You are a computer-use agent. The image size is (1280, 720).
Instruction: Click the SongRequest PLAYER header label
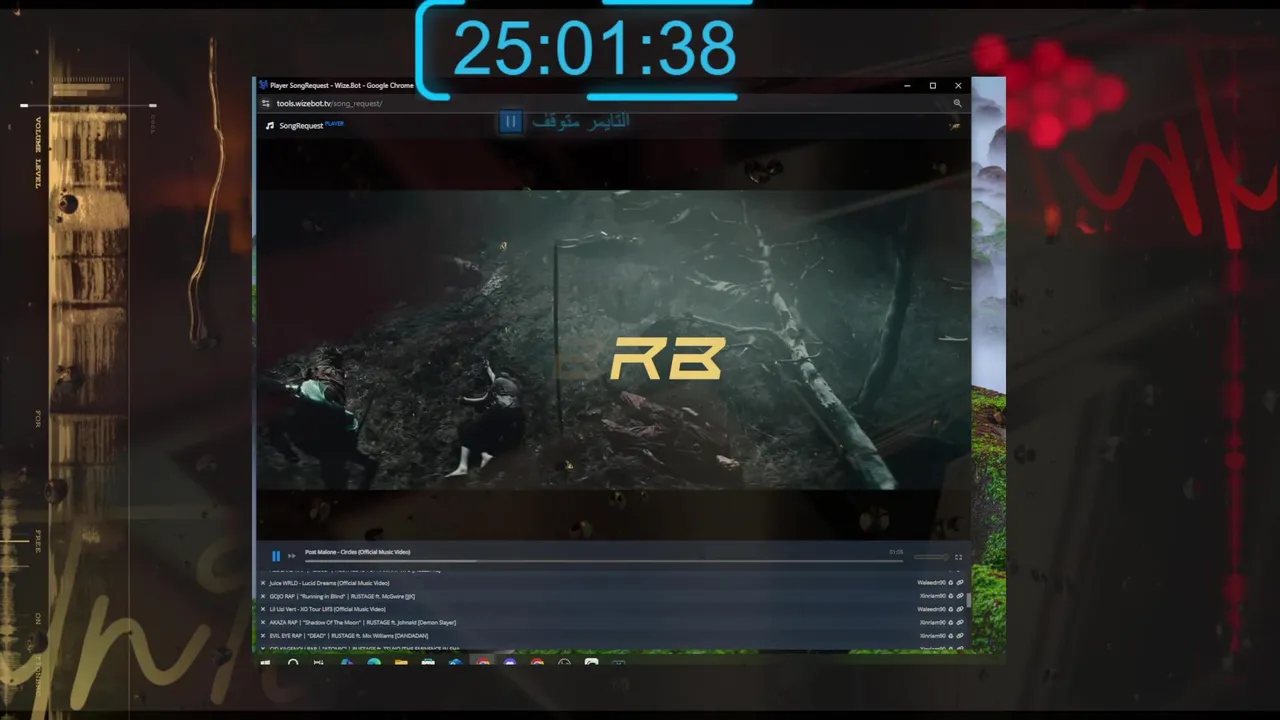click(311, 125)
